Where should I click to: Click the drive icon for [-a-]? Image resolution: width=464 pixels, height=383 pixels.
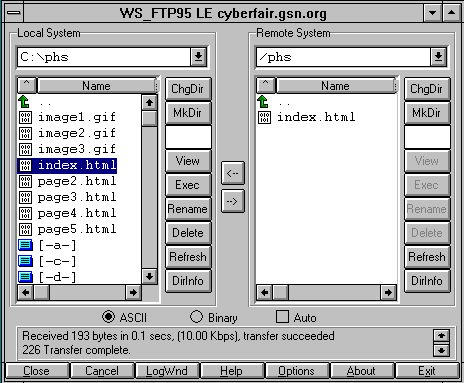click(x=25, y=245)
